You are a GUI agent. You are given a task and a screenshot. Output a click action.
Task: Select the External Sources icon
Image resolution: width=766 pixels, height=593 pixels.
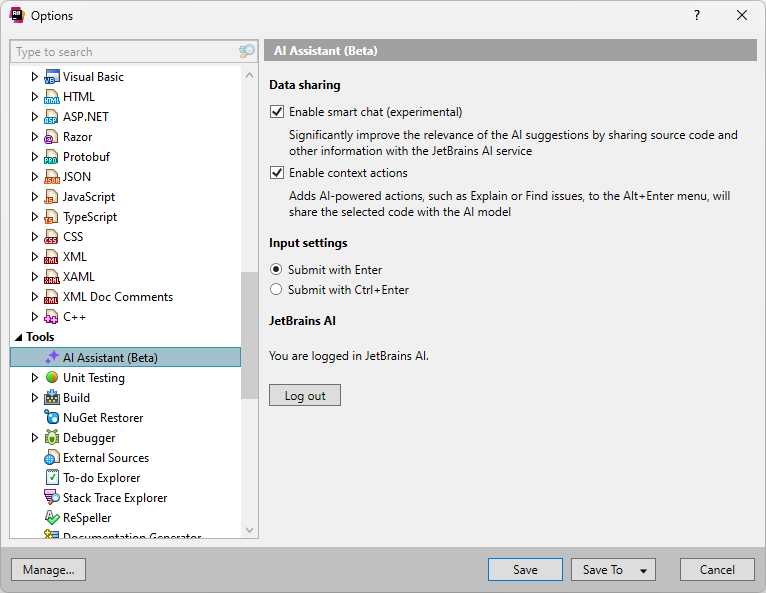point(52,458)
